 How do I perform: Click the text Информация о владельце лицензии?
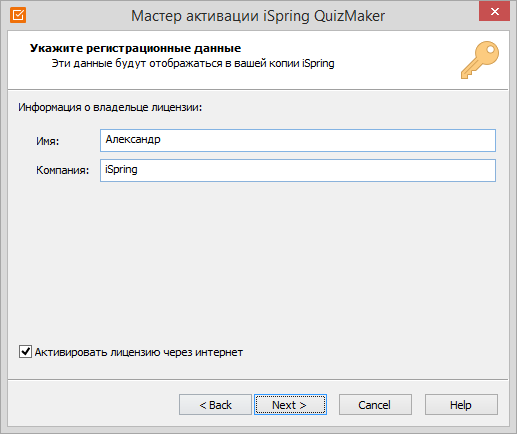point(110,107)
